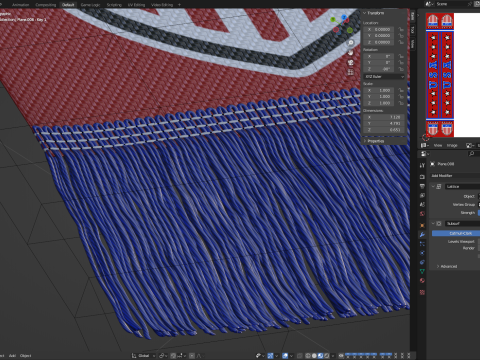Open the Object properties tab

[422, 225]
